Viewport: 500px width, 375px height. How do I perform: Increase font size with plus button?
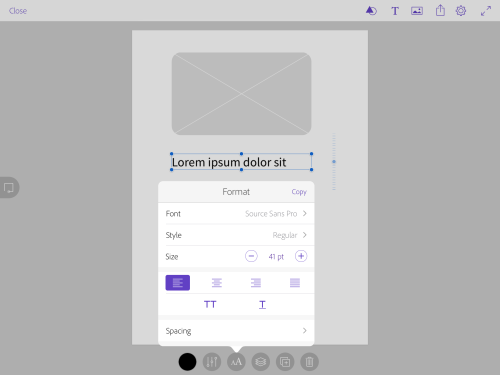(301, 256)
